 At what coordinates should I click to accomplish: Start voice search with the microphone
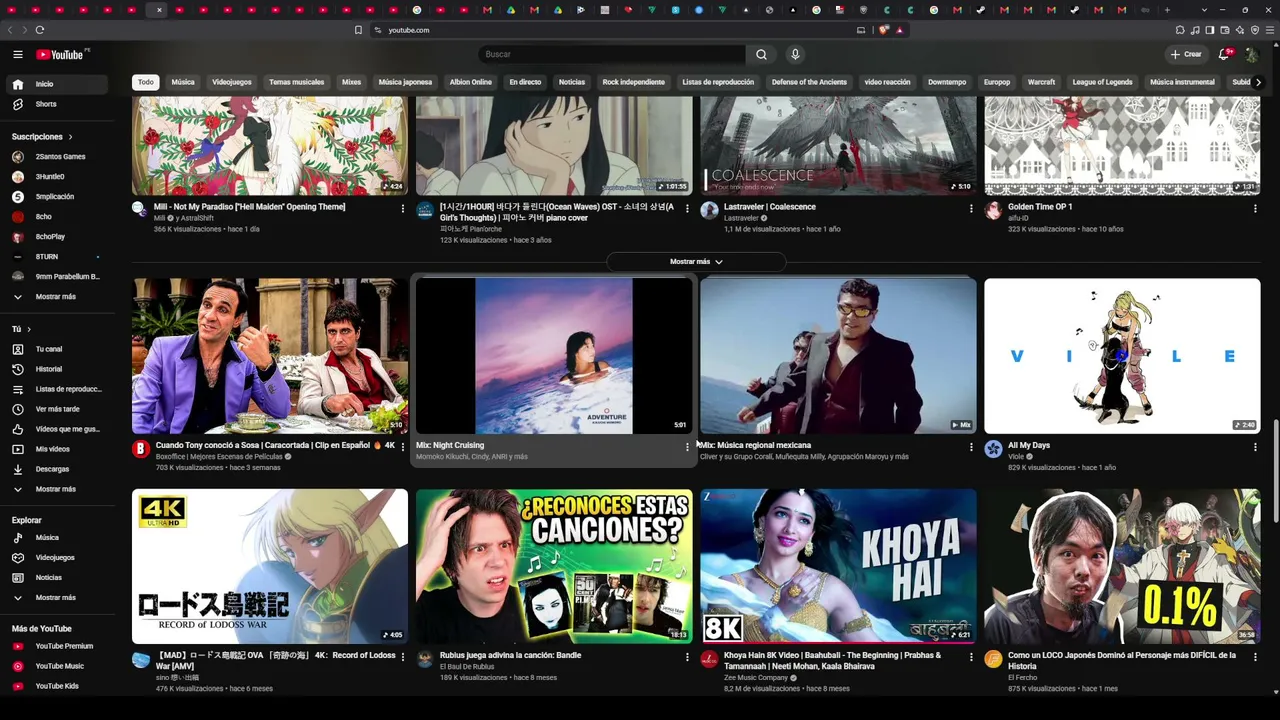coord(795,54)
